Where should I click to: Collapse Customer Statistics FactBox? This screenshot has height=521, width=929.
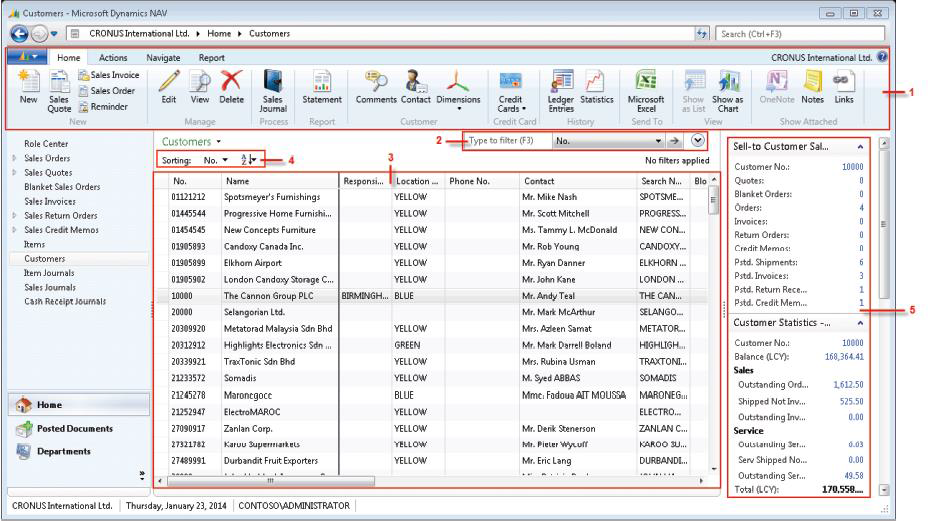(860, 323)
